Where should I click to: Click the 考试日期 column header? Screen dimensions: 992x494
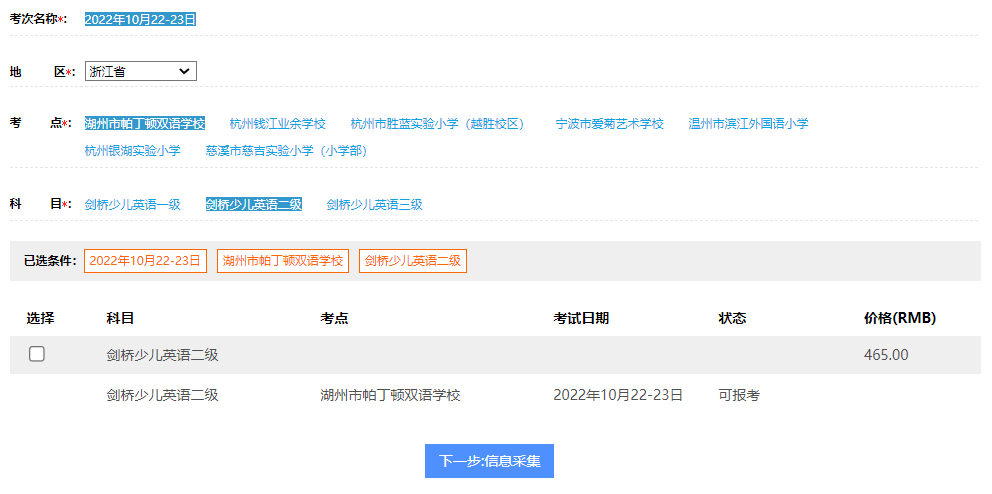coord(581,318)
